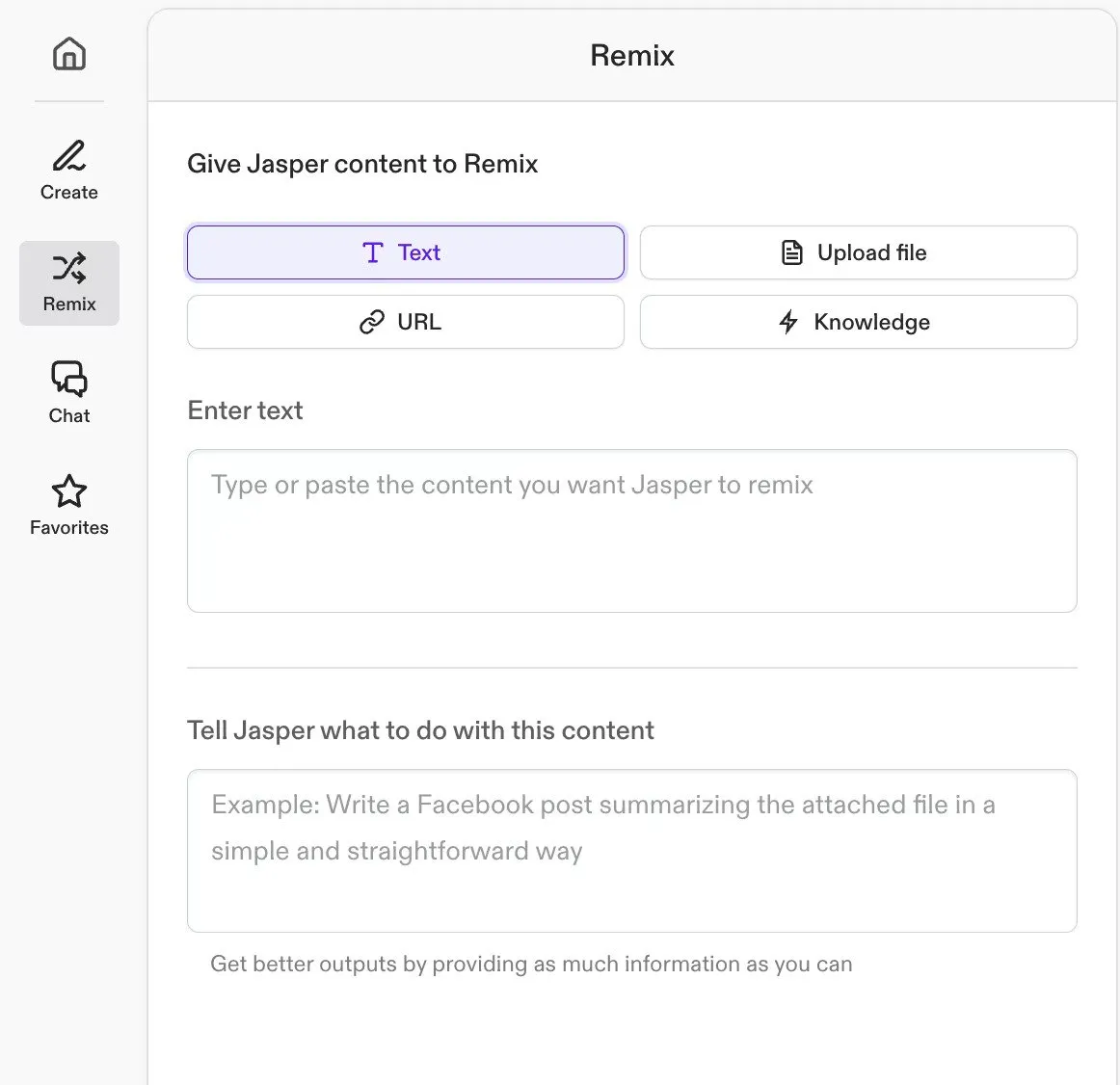Click the chain link icon beside URL
The width and height of the screenshot is (1120, 1085).
coord(372,322)
